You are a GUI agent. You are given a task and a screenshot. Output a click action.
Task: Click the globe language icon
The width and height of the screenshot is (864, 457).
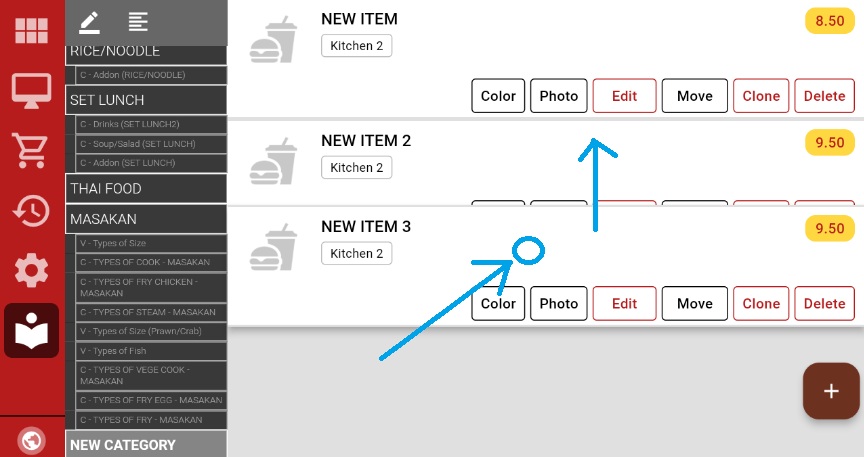32,440
